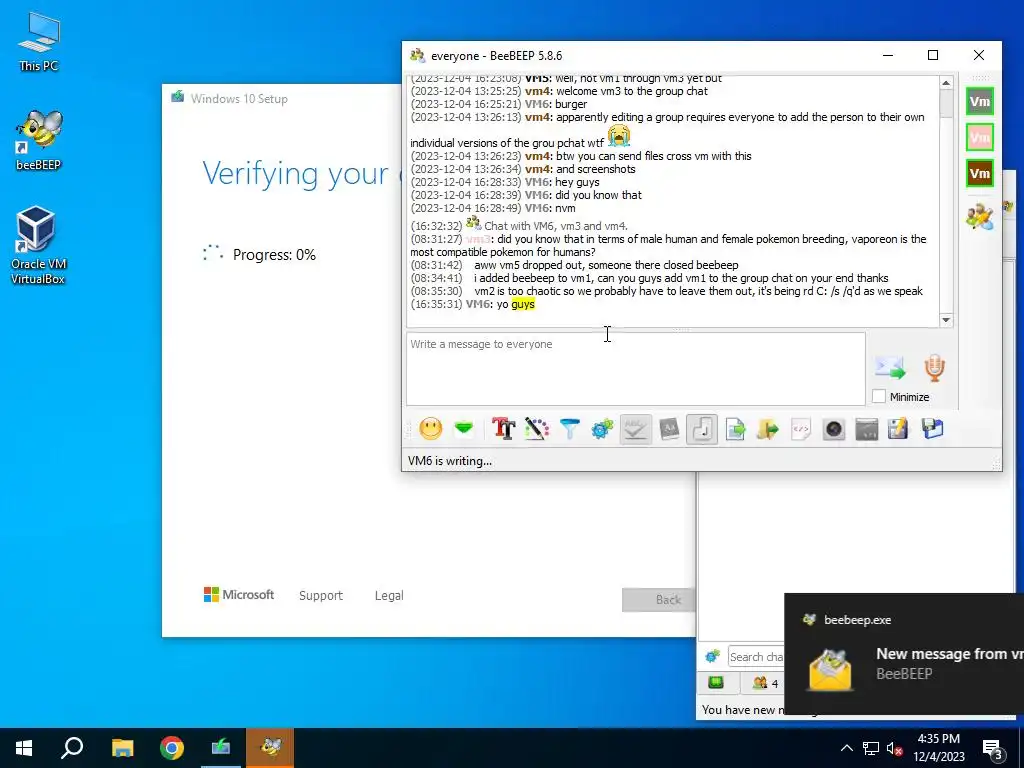Open the 4:35 PM clock calendar
The image size is (1024, 768).
[x=938, y=748]
